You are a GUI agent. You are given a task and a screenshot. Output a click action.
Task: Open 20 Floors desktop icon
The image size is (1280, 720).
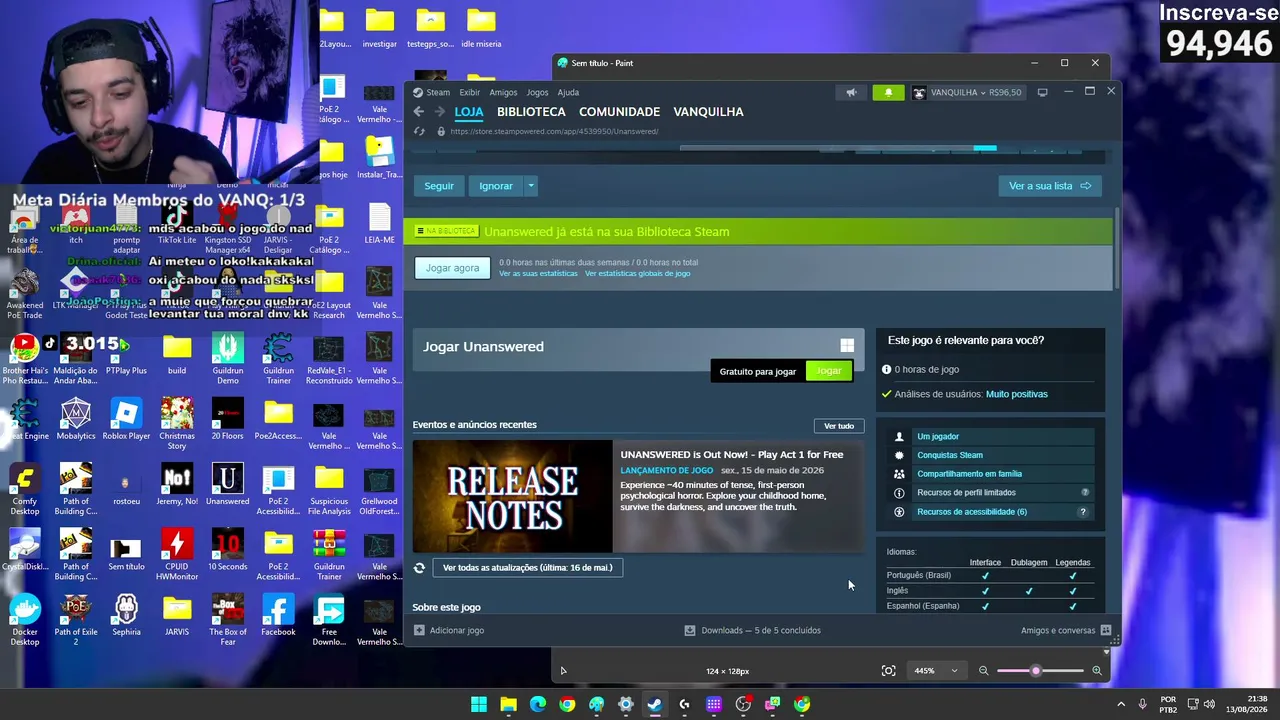228,420
